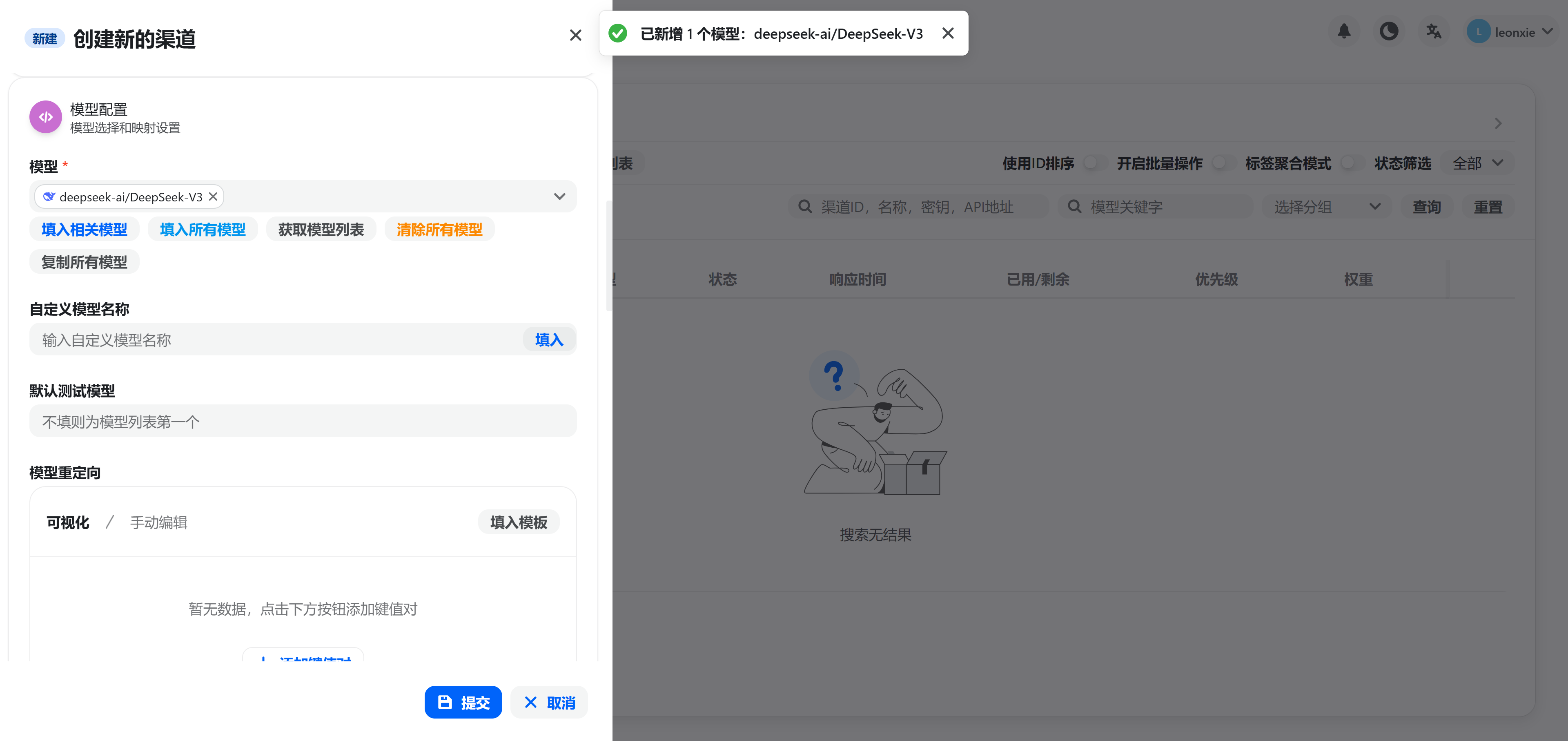Remove the deepseek-ai/DeepSeek-V3 model tag
Viewport: 1568px width, 741px height.
[213, 196]
